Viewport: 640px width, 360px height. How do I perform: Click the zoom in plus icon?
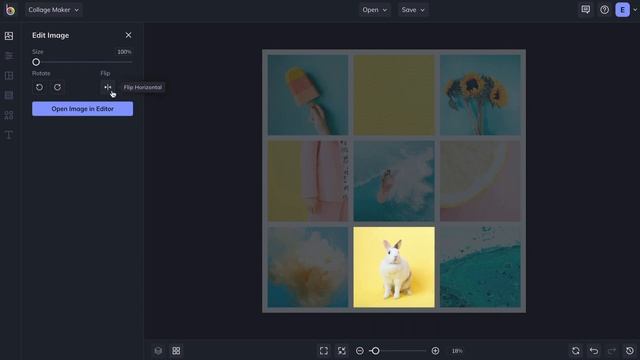click(435, 351)
